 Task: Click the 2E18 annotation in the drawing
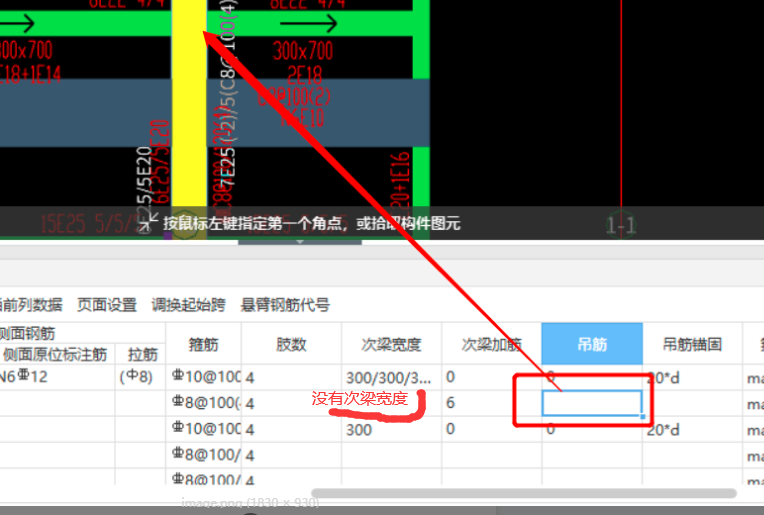pos(304,75)
